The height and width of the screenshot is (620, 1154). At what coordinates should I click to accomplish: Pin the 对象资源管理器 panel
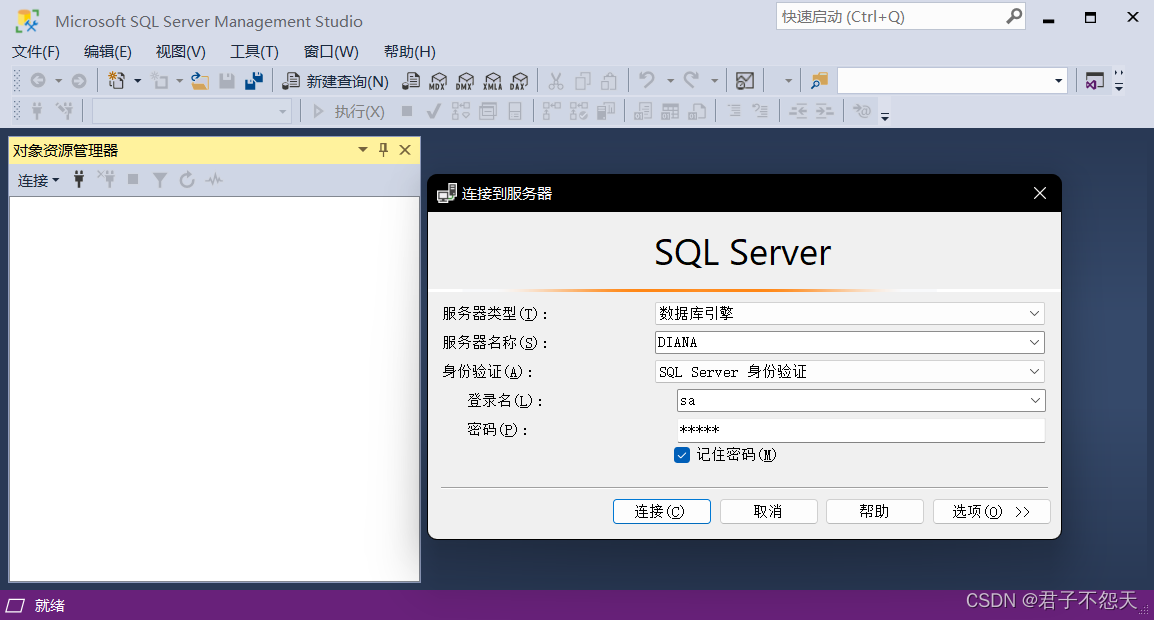tap(383, 149)
